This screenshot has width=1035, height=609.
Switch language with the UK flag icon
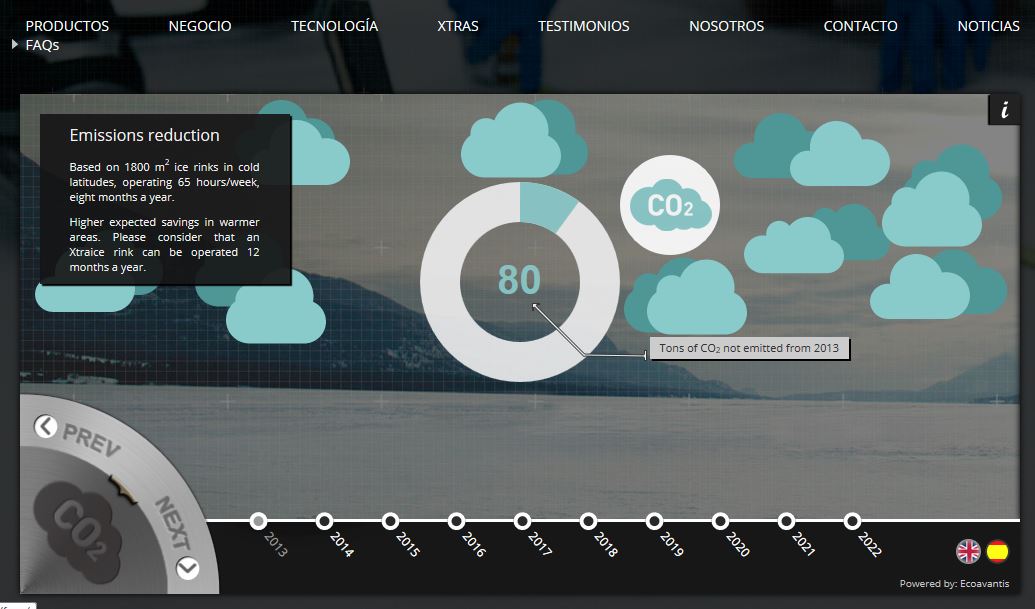pos(968,551)
